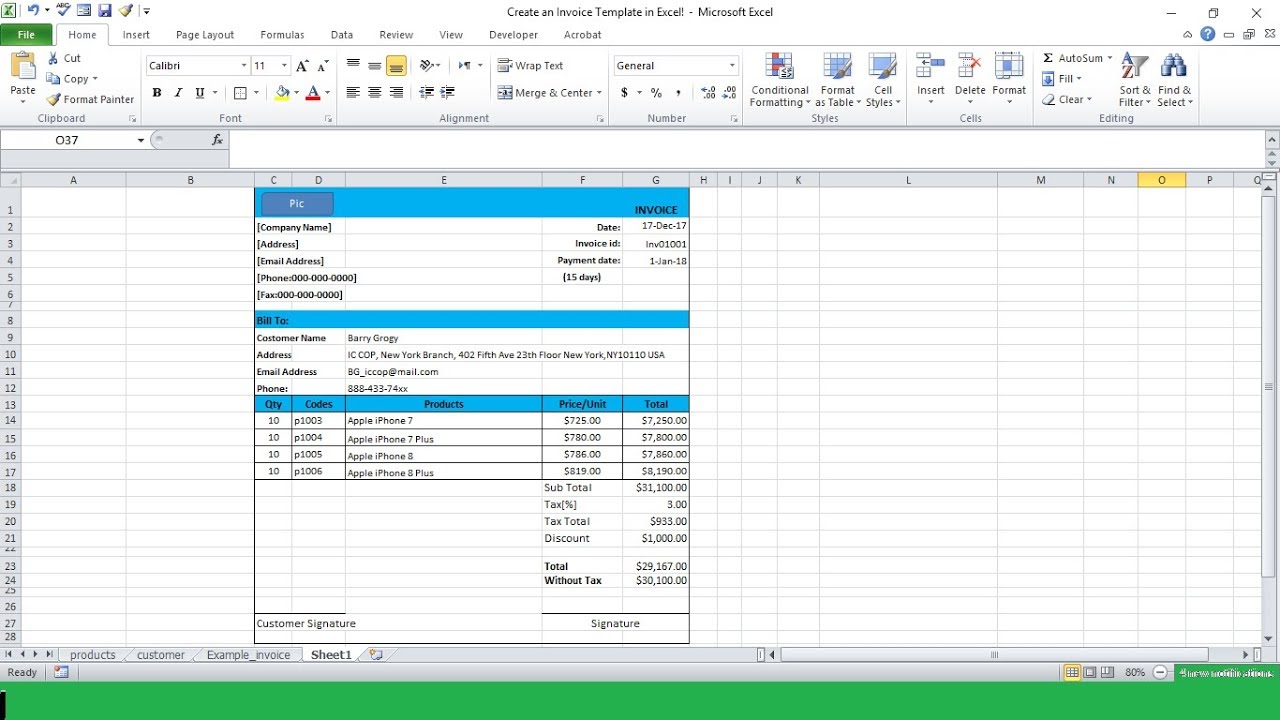This screenshot has height=720, width=1280.
Task: Toggle Italic formatting
Action: click(x=178, y=93)
